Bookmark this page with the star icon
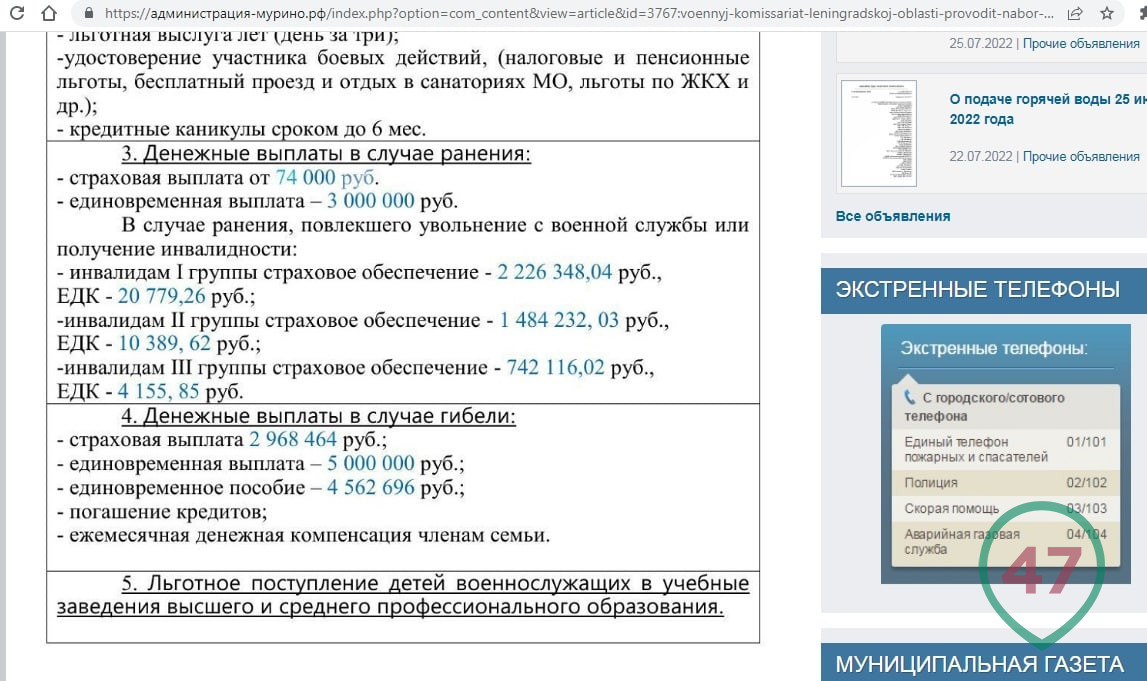Viewport: 1147px width, 681px height. [x=1107, y=14]
